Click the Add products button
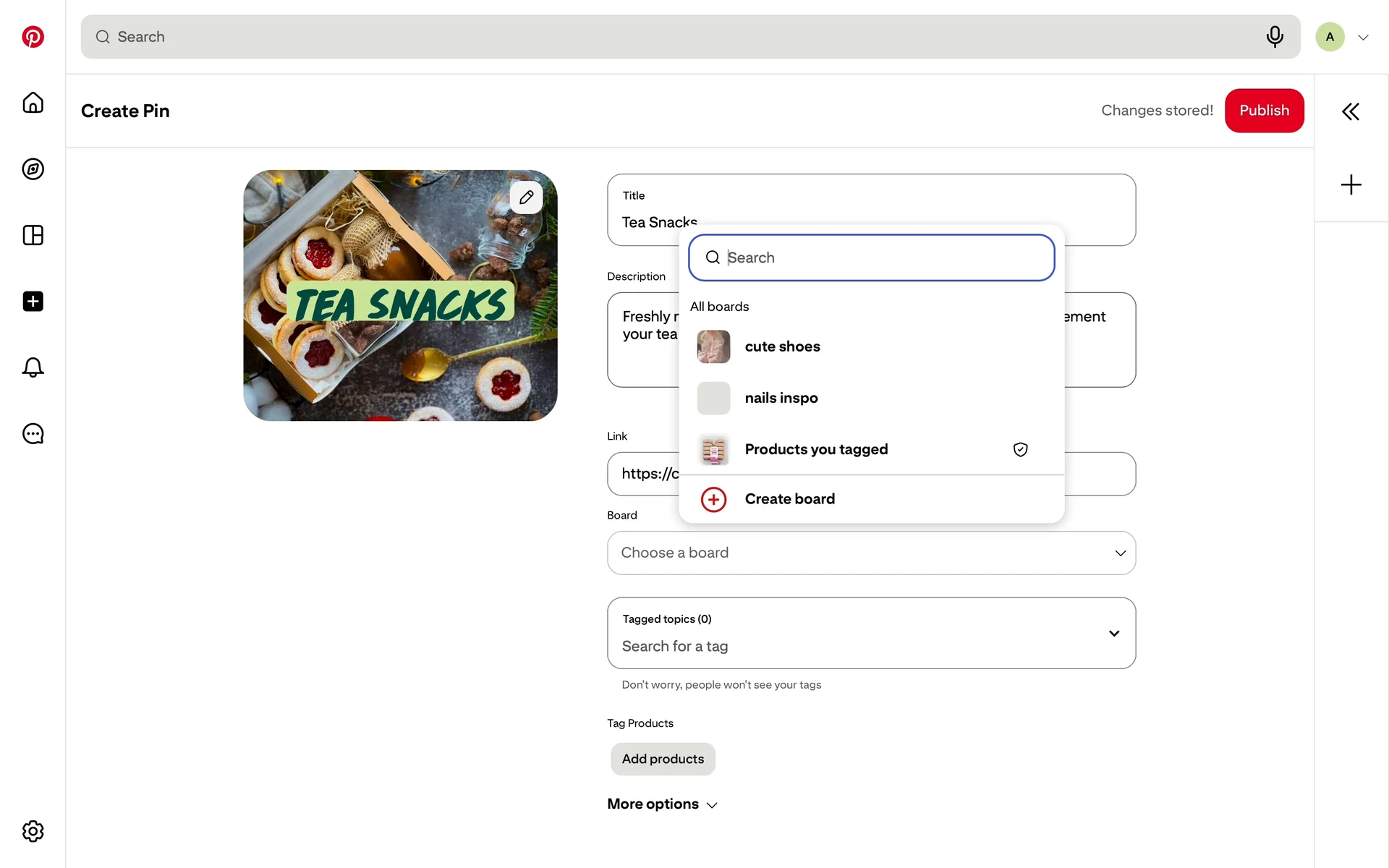This screenshot has width=1389, height=868. click(663, 759)
